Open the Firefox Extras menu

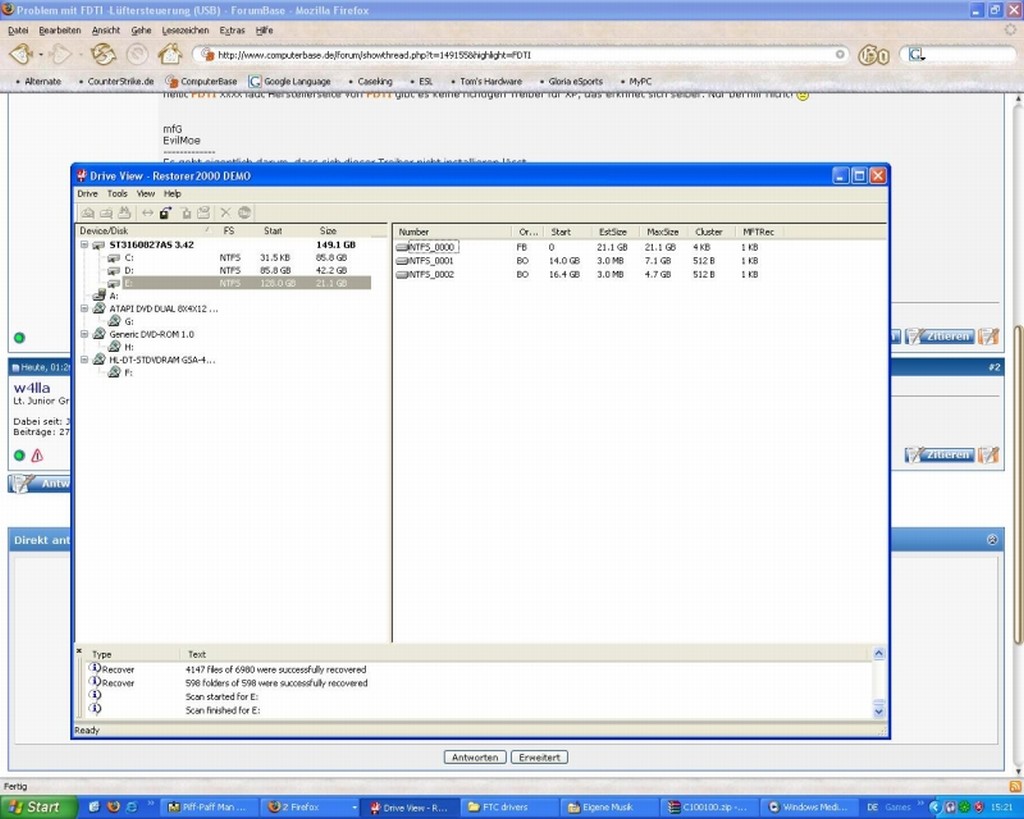(x=232, y=31)
